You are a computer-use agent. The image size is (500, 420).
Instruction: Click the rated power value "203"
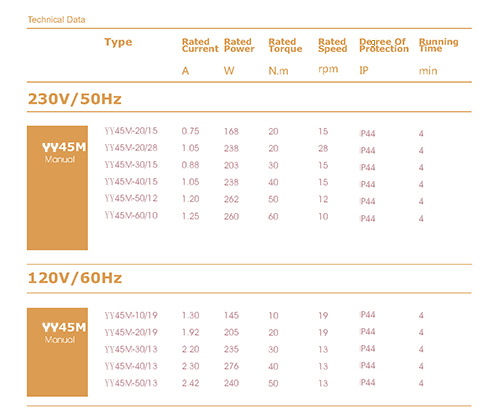[x=231, y=165]
